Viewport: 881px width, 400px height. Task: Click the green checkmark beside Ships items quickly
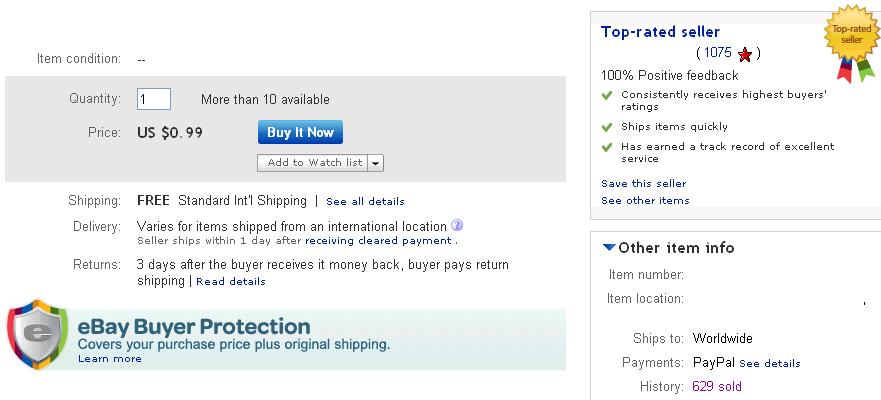[x=607, y=127]
